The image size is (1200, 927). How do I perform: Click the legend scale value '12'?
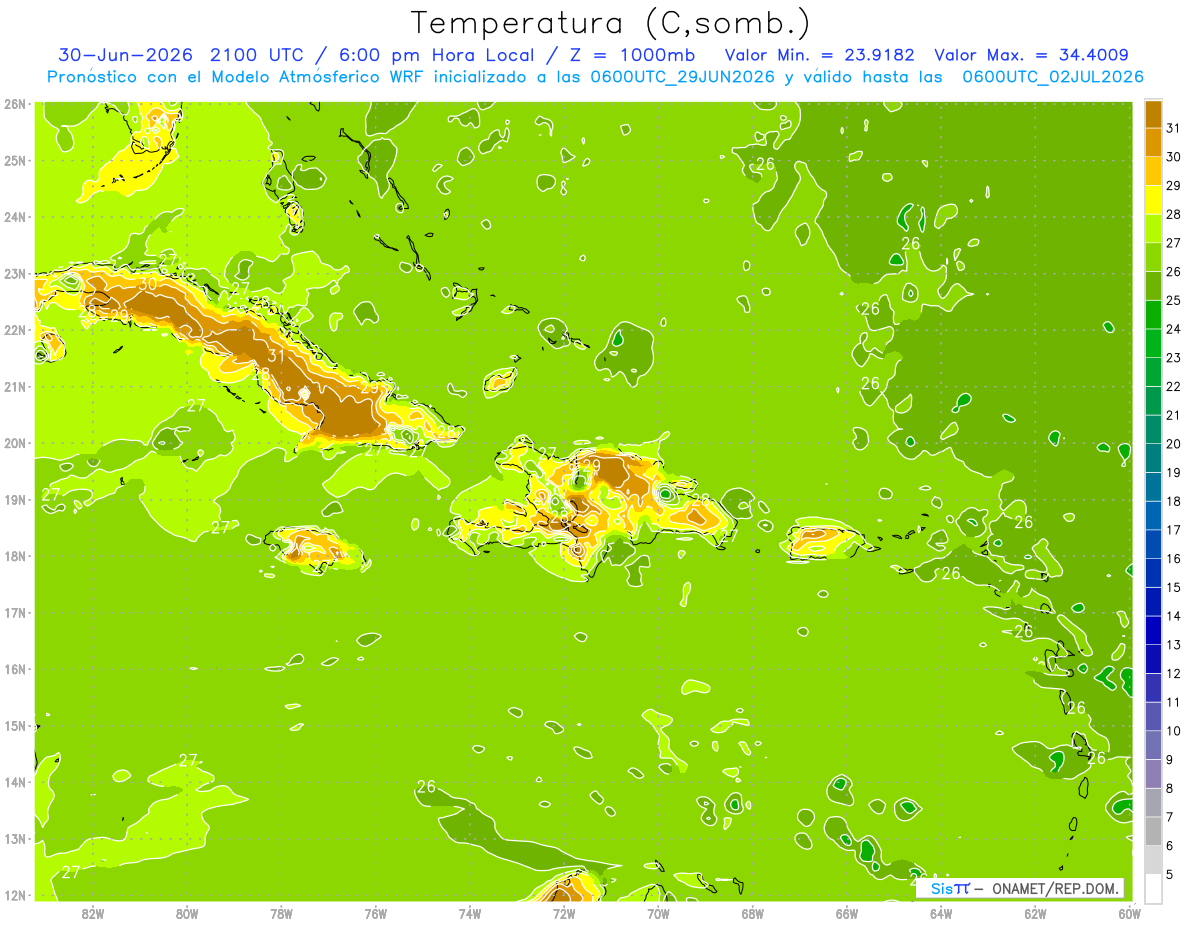1174,673
